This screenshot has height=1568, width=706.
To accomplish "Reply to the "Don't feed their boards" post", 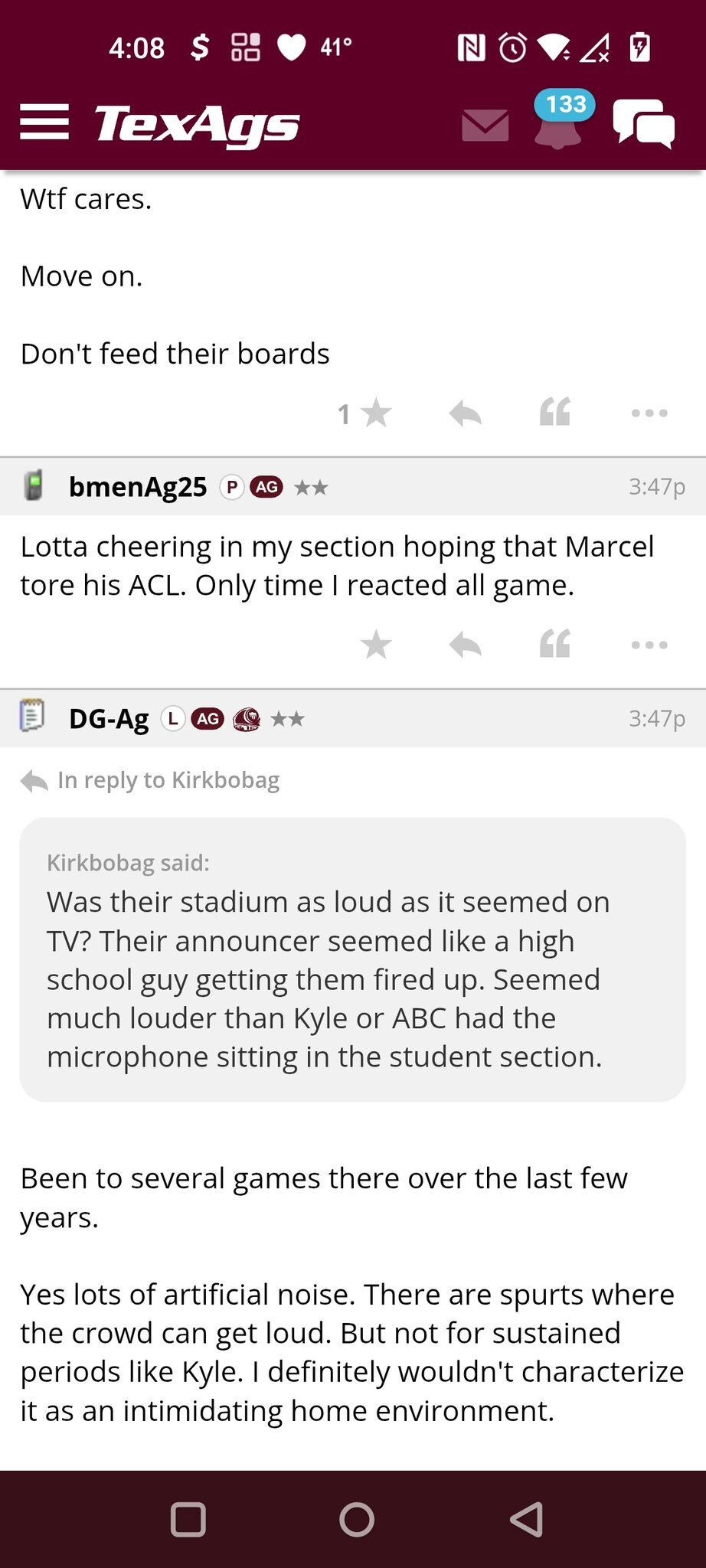I will (465, 413).
